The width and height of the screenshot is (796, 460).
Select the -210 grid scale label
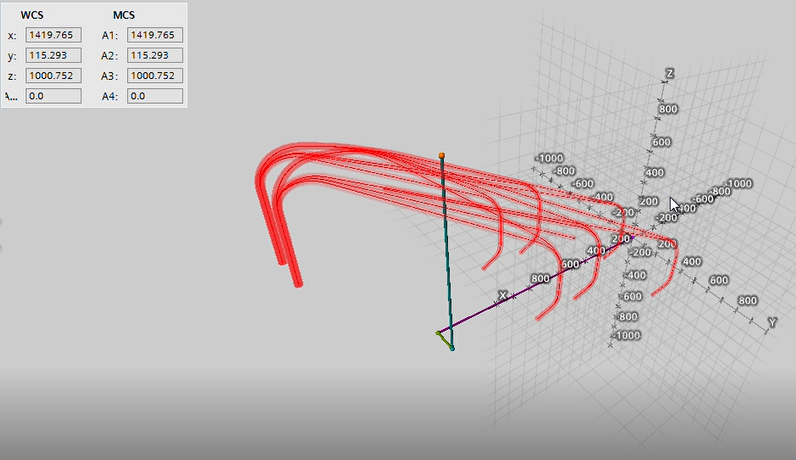[625, 213]
